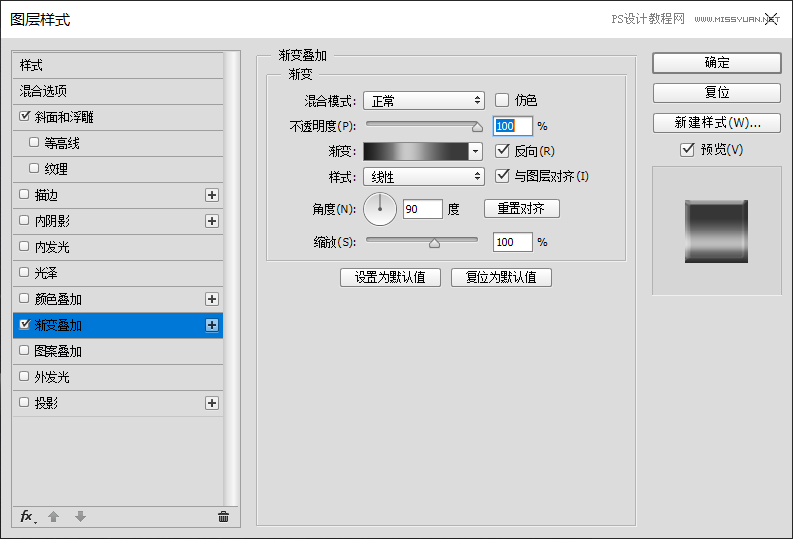Click the 复位为默认值 button

(x=501, y=277)
